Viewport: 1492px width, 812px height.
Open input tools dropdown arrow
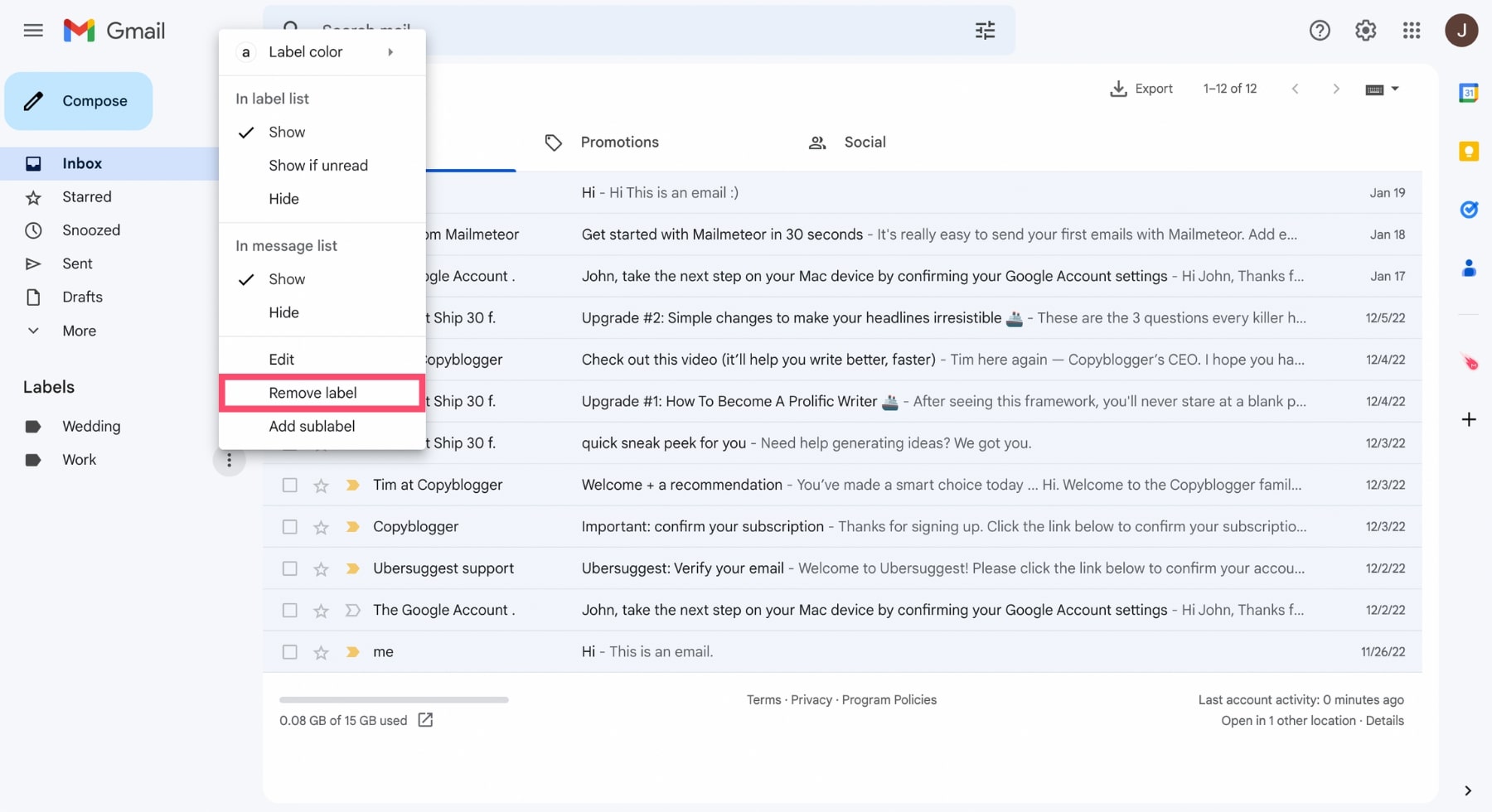coord(1395,89)
